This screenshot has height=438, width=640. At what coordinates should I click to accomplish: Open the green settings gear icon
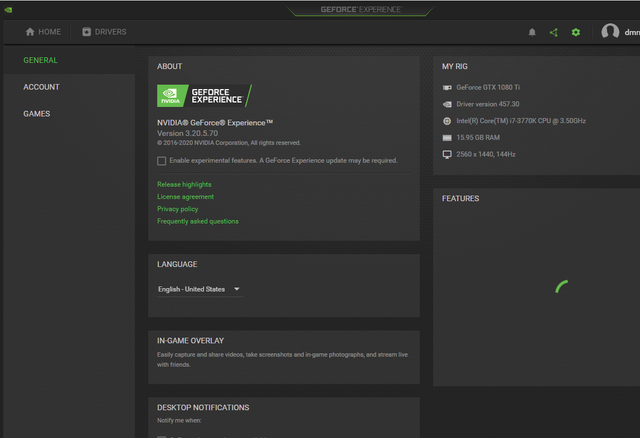tap(576, 32)
